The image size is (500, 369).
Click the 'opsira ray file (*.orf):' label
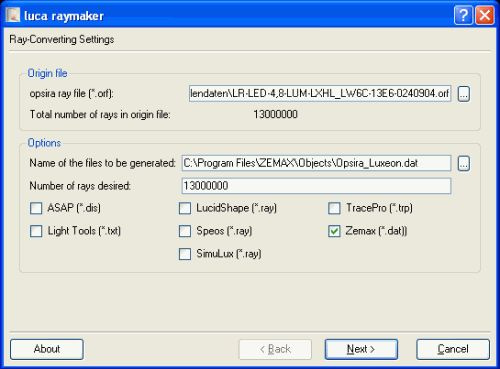pyautogui.click(x=72, y=94)
